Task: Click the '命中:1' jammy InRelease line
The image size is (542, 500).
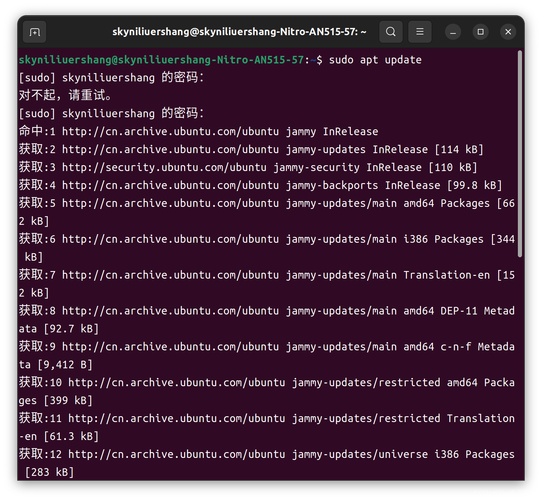Action: tap(198, 131)
